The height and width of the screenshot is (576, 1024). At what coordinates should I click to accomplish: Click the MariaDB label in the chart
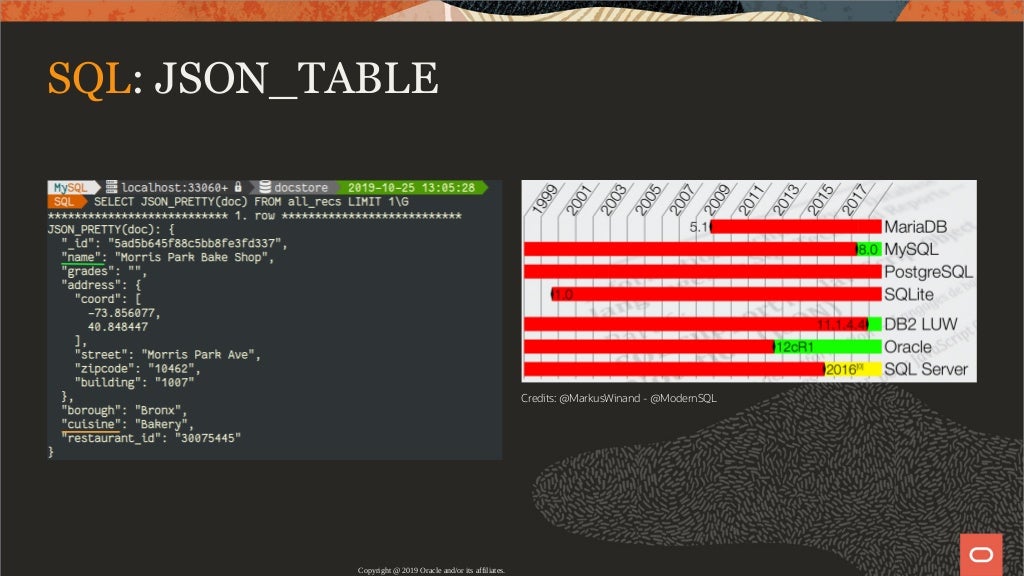pyautogui.click(x=915, y=227)
